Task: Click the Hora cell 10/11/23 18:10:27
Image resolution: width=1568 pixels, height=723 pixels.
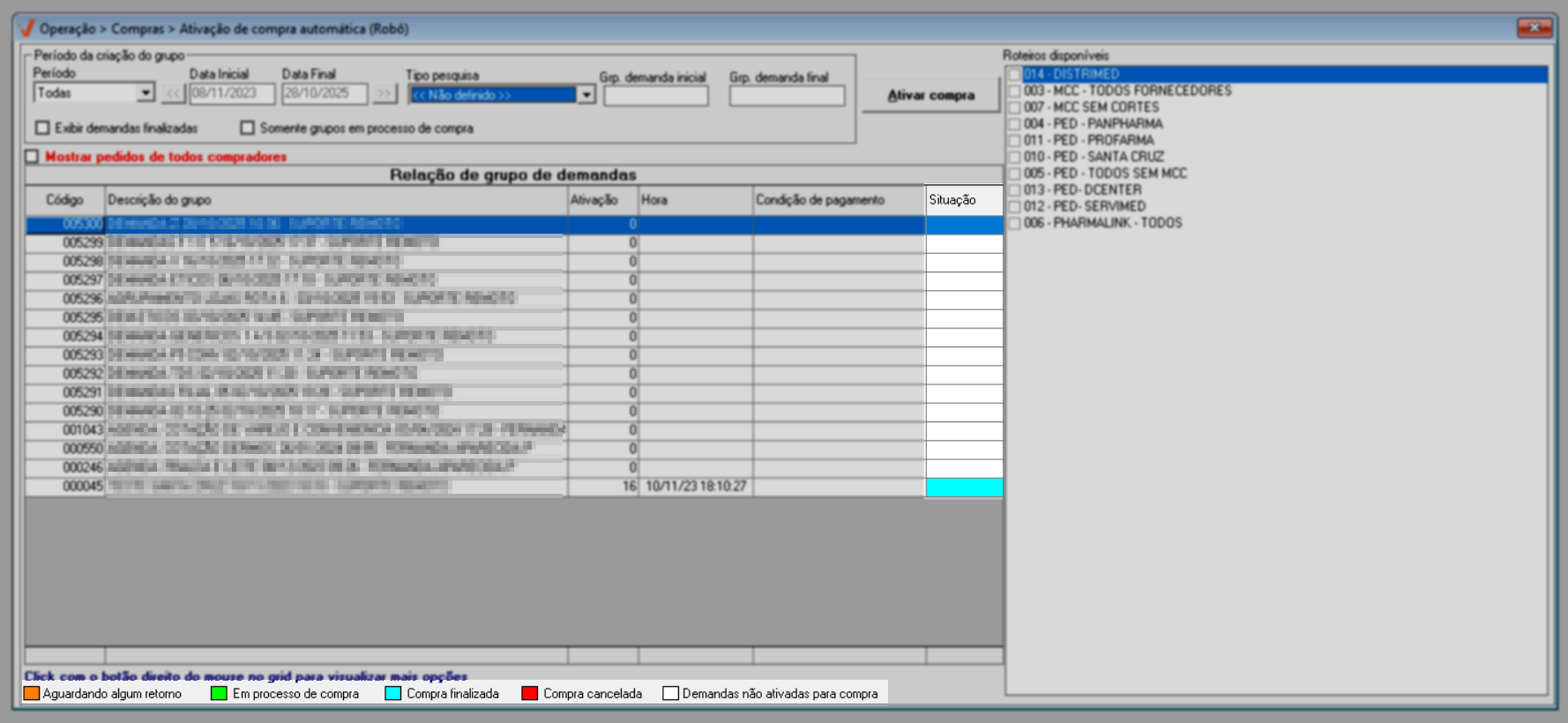Action: [x=696, y=487]
